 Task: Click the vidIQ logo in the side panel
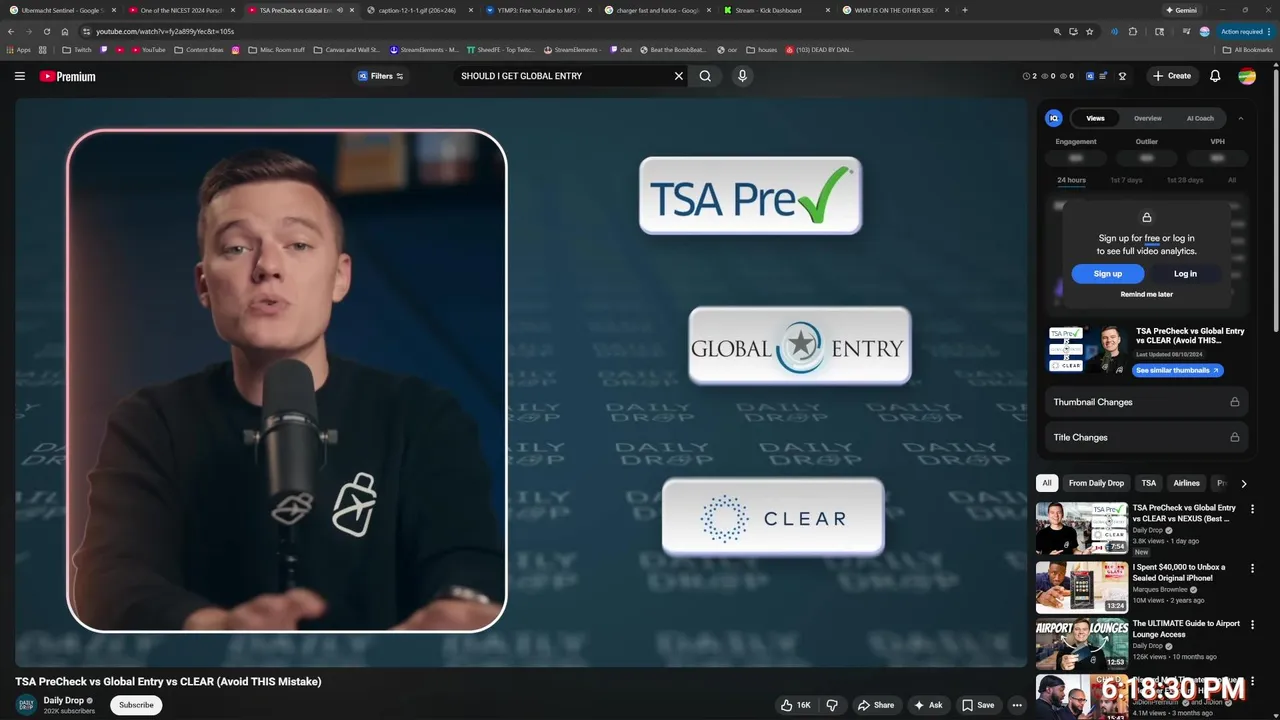1054,118
